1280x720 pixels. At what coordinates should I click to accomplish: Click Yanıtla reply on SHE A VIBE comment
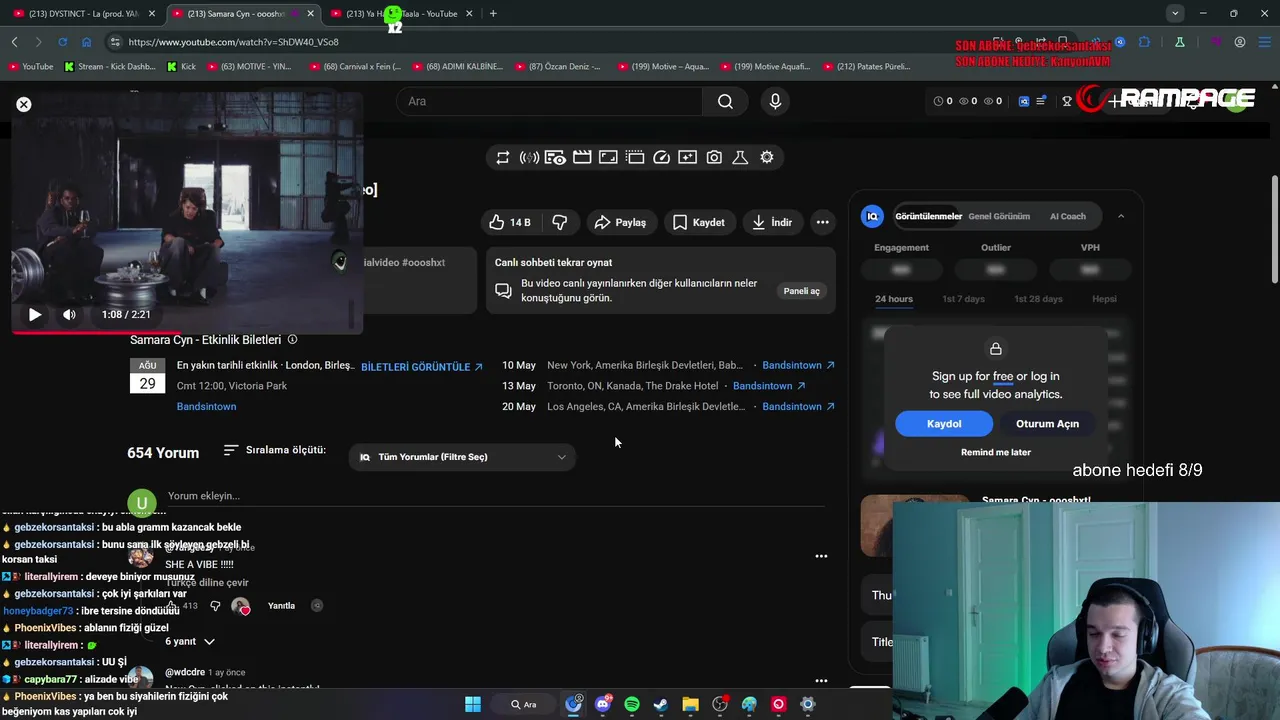[x=281, y=606]
